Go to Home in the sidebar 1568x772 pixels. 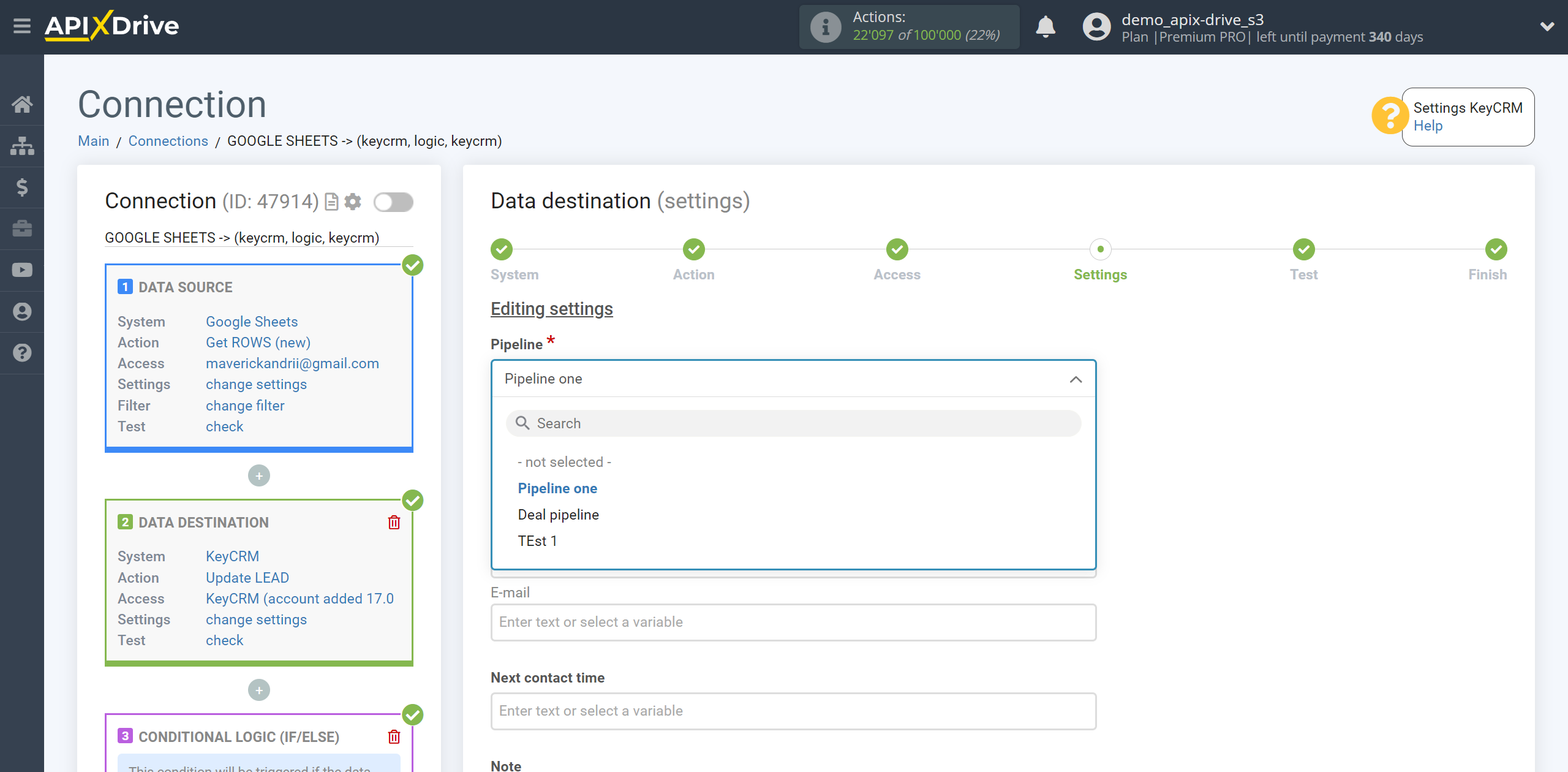coord(22,104)
